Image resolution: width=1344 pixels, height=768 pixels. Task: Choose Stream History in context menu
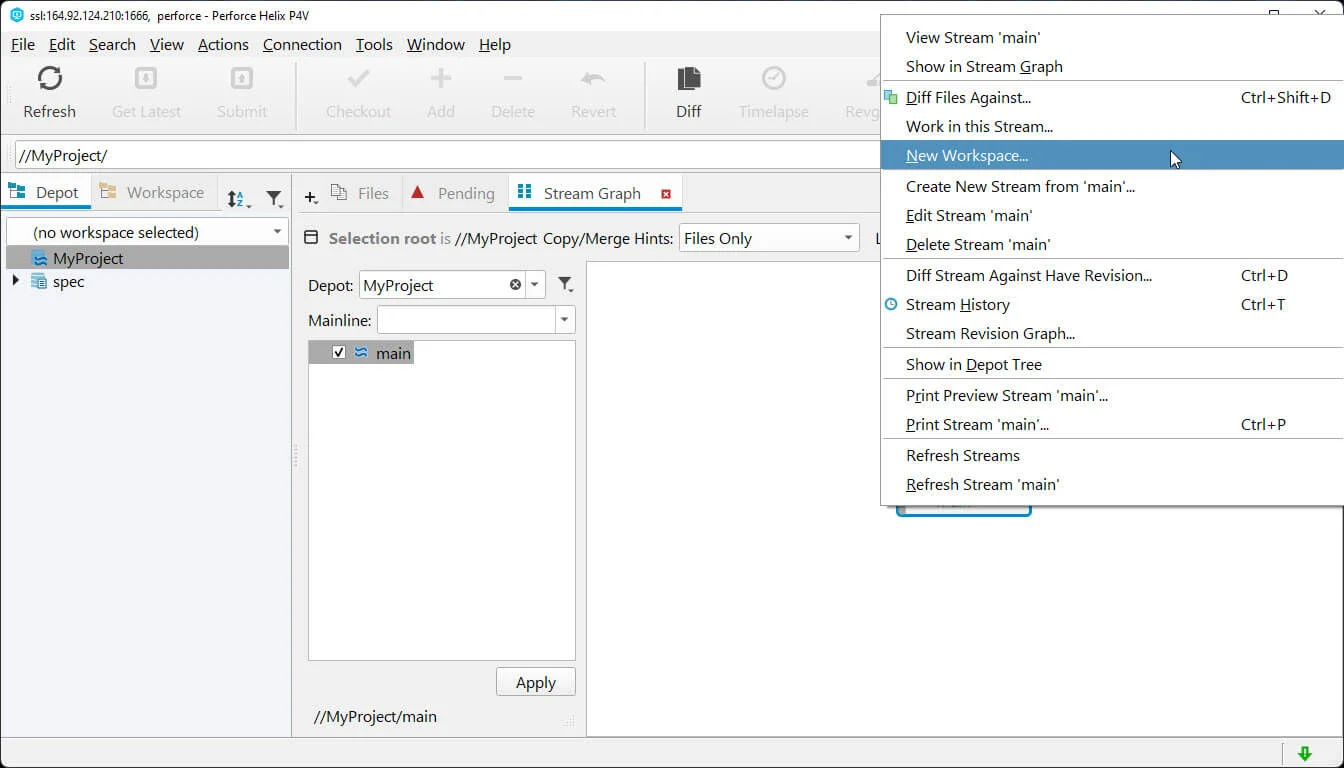pyautogui.click(x=957, y=304)
